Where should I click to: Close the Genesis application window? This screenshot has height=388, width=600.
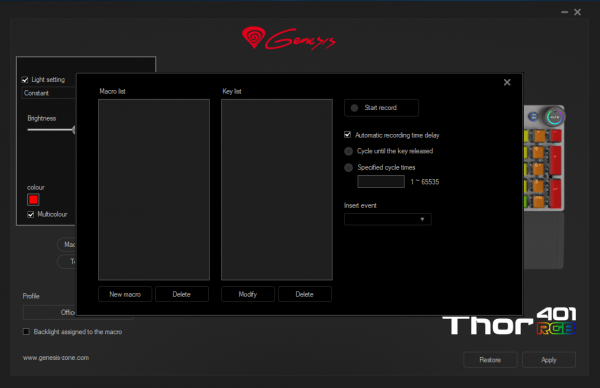click(x=577, y=12)
